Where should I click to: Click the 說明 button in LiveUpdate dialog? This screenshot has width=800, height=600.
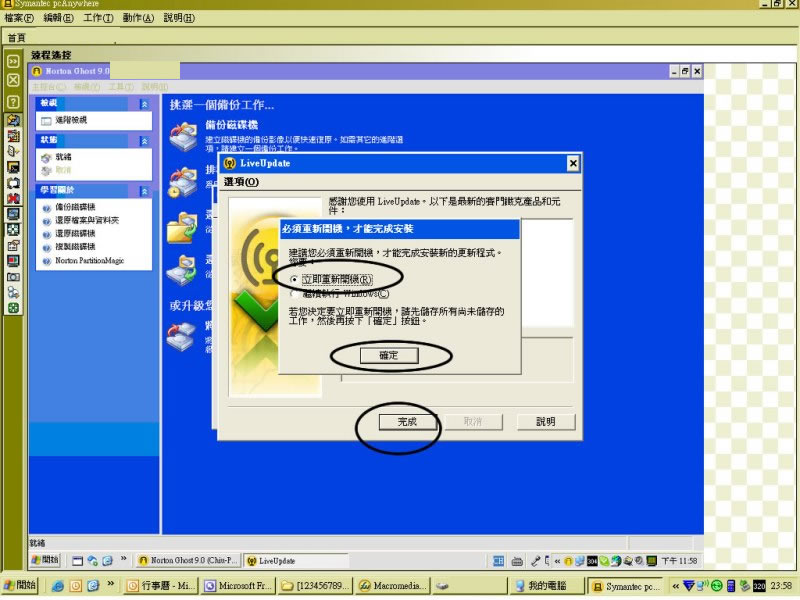[546, 421]
